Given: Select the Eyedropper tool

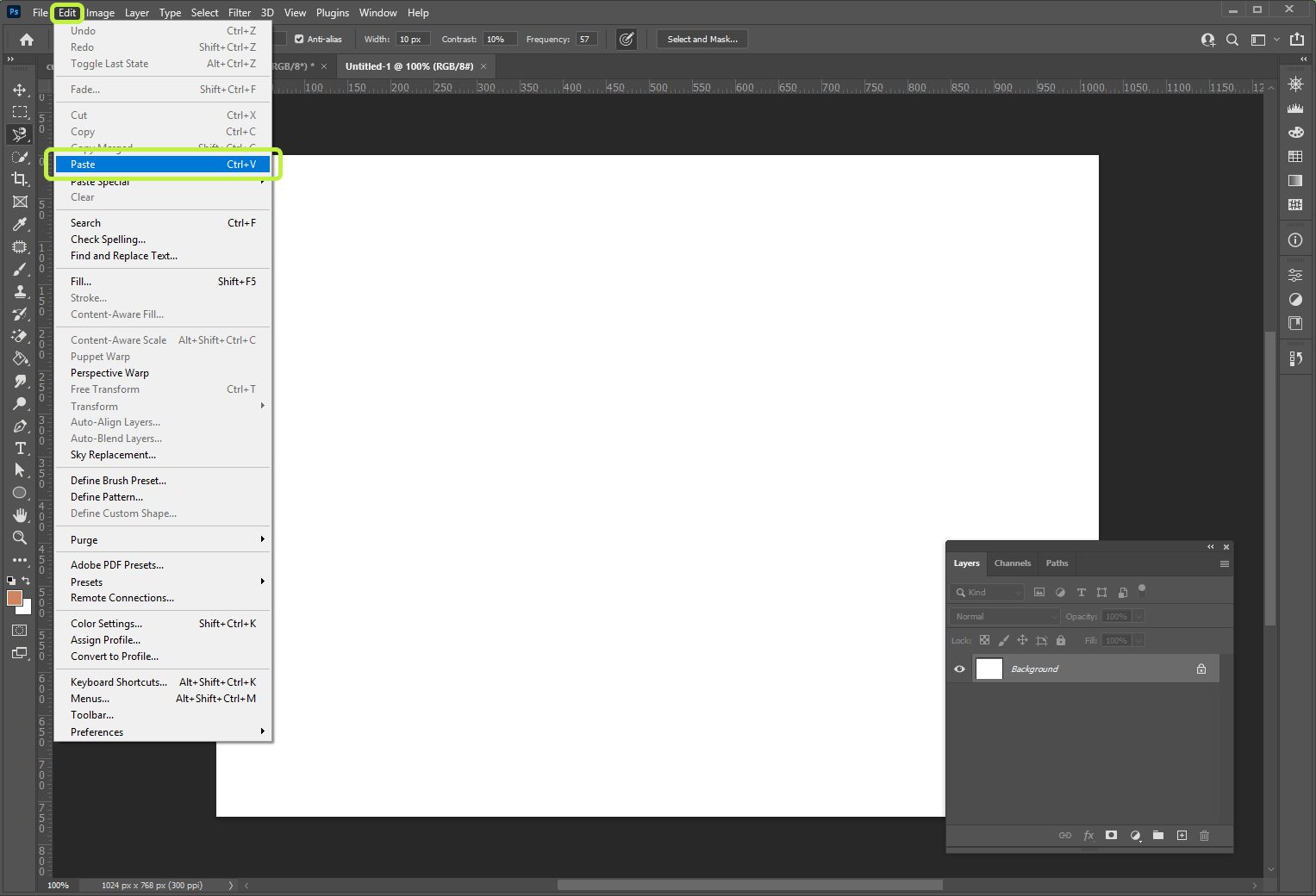Looking at the screenshot, I should 20,224.
